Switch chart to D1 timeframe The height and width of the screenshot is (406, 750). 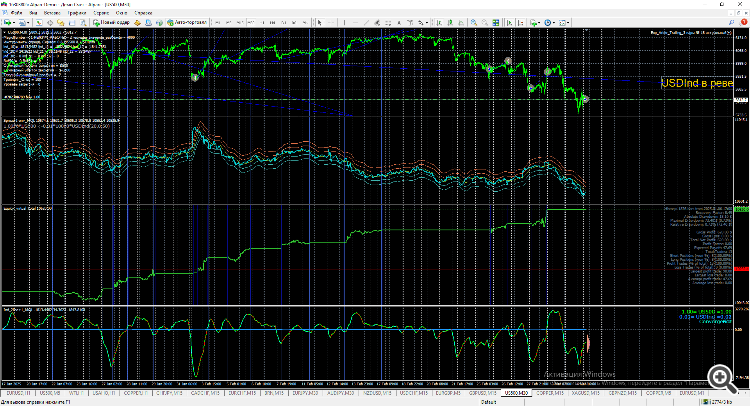[x=284, y=22]
